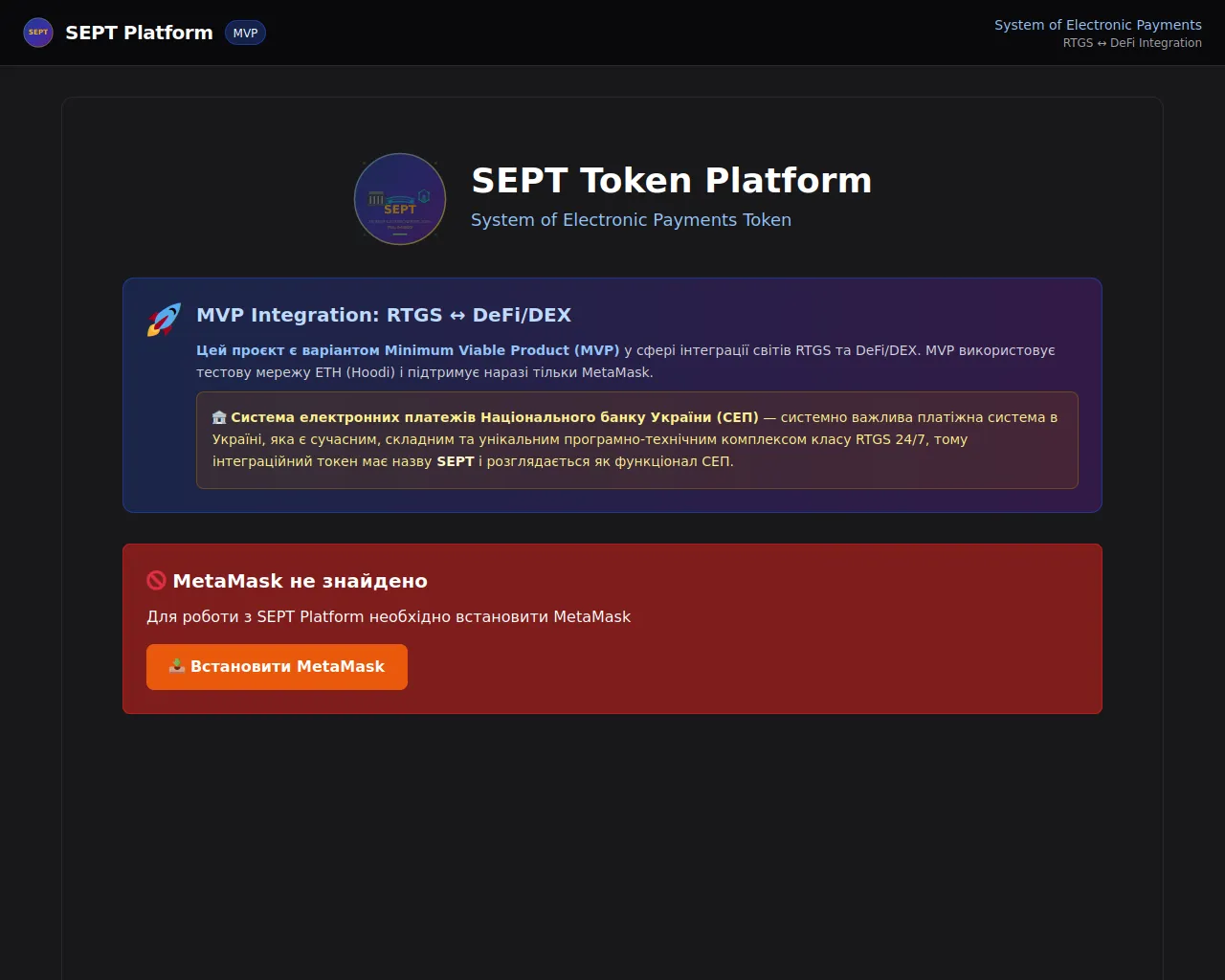This screenshot has width=1225, height=980.
Task: Click the MetaMask не знайдено heading
Action: [x=300, y=581]
